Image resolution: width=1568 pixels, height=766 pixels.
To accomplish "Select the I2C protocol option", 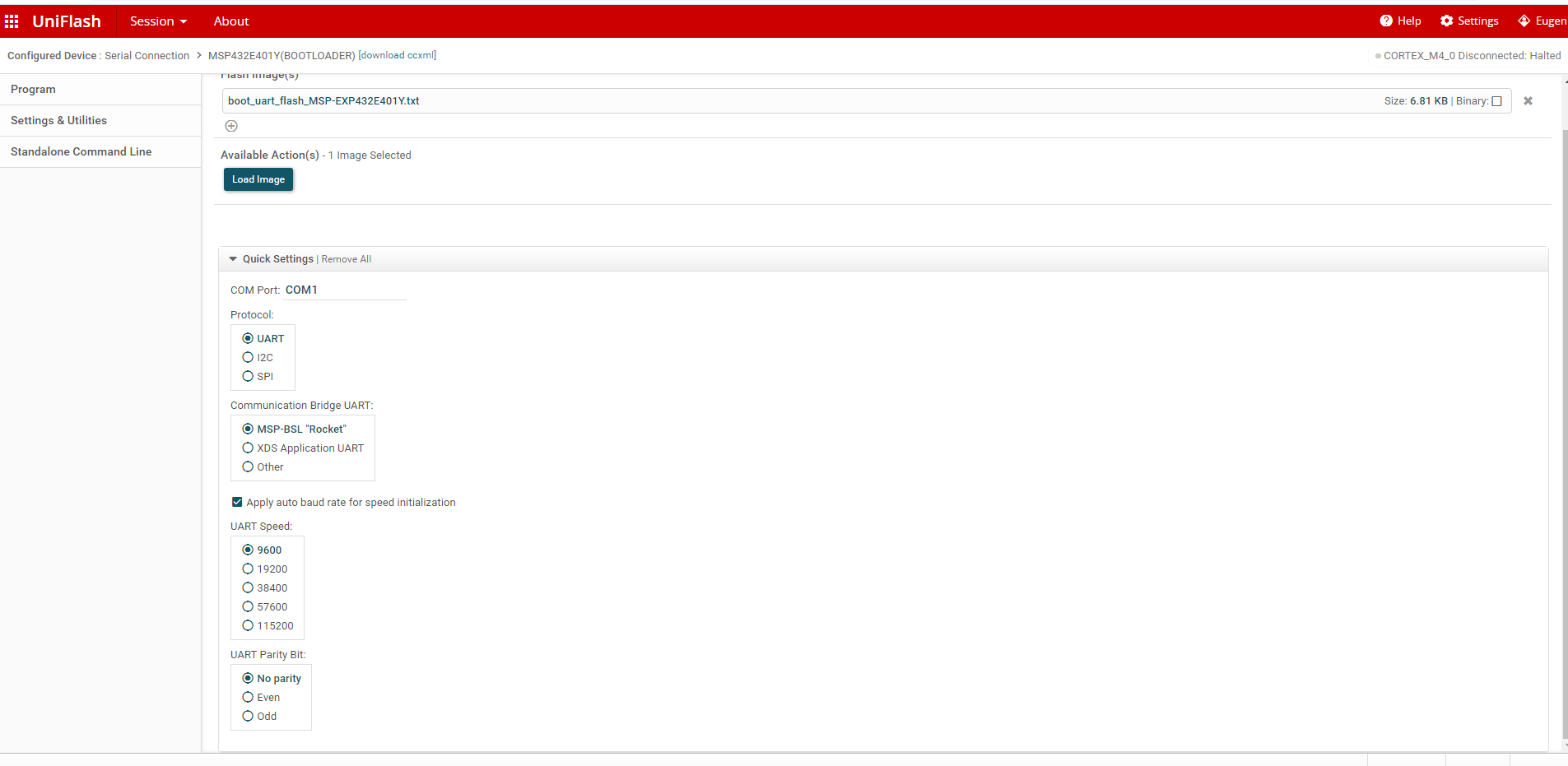I will (x=248, y=357).
